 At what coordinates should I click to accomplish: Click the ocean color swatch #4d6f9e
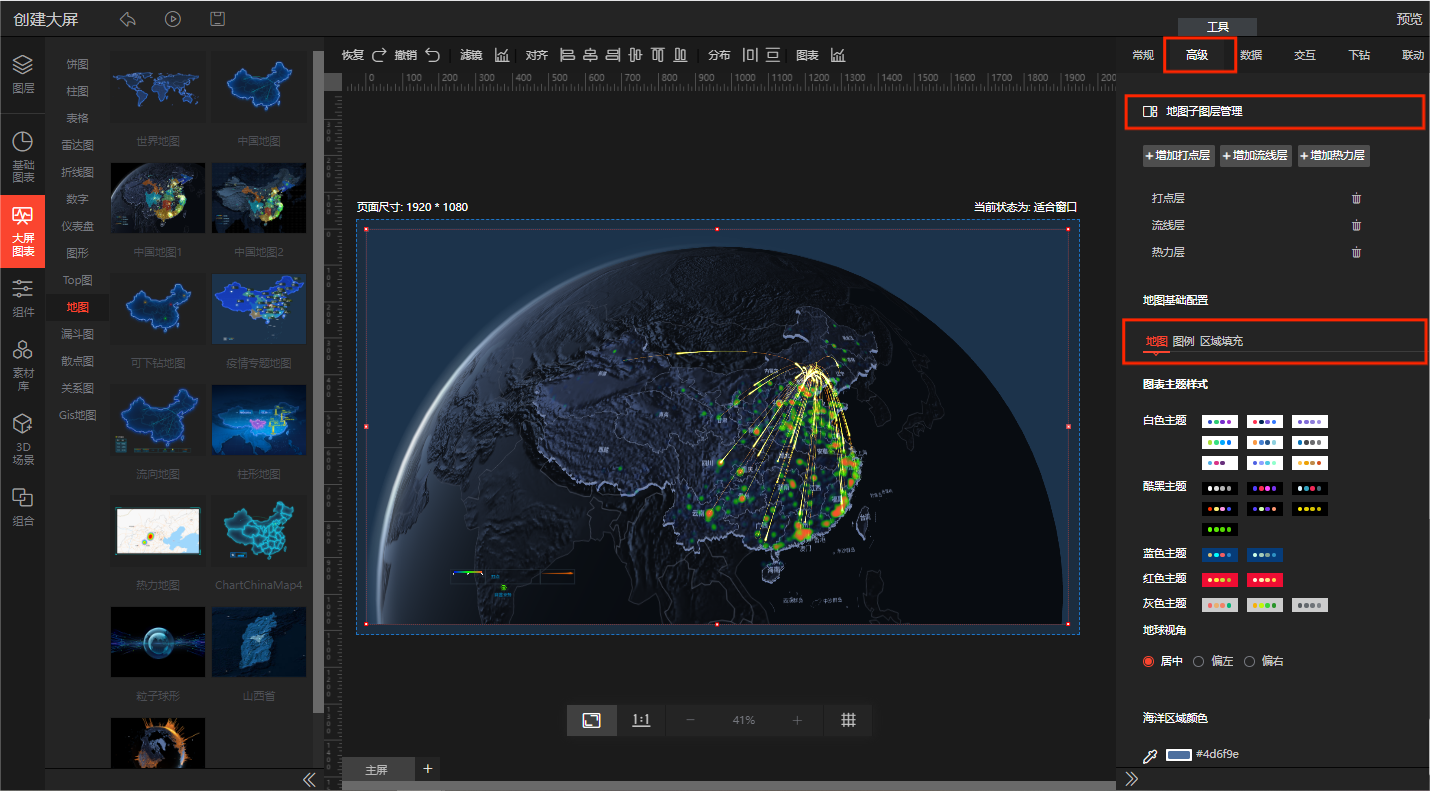coord(1179,754)
